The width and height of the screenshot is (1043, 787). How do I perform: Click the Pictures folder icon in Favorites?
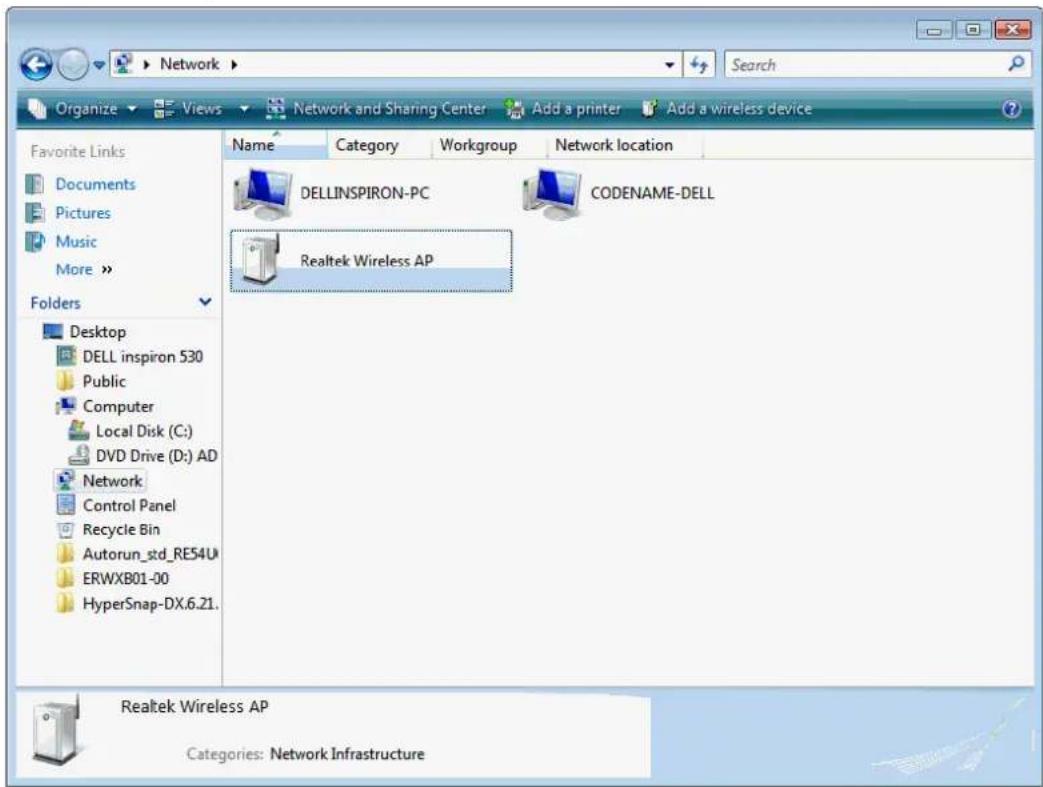pos(35,213)
